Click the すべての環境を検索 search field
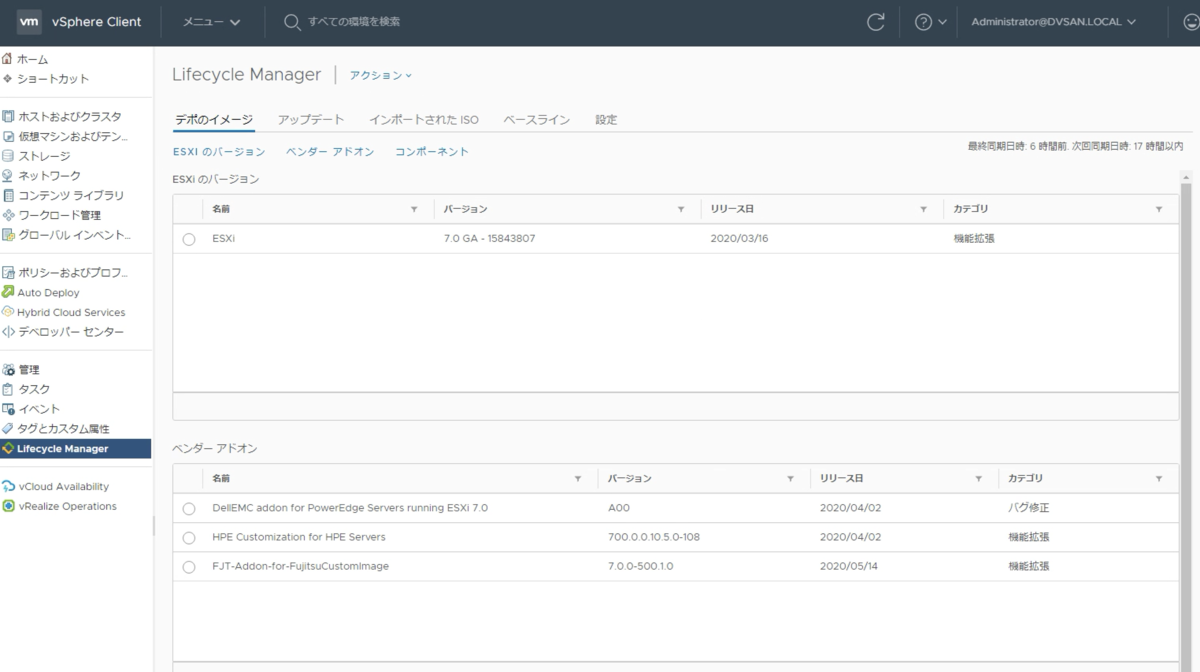Screen dimensions: 1200x672 tap(354, 22)
